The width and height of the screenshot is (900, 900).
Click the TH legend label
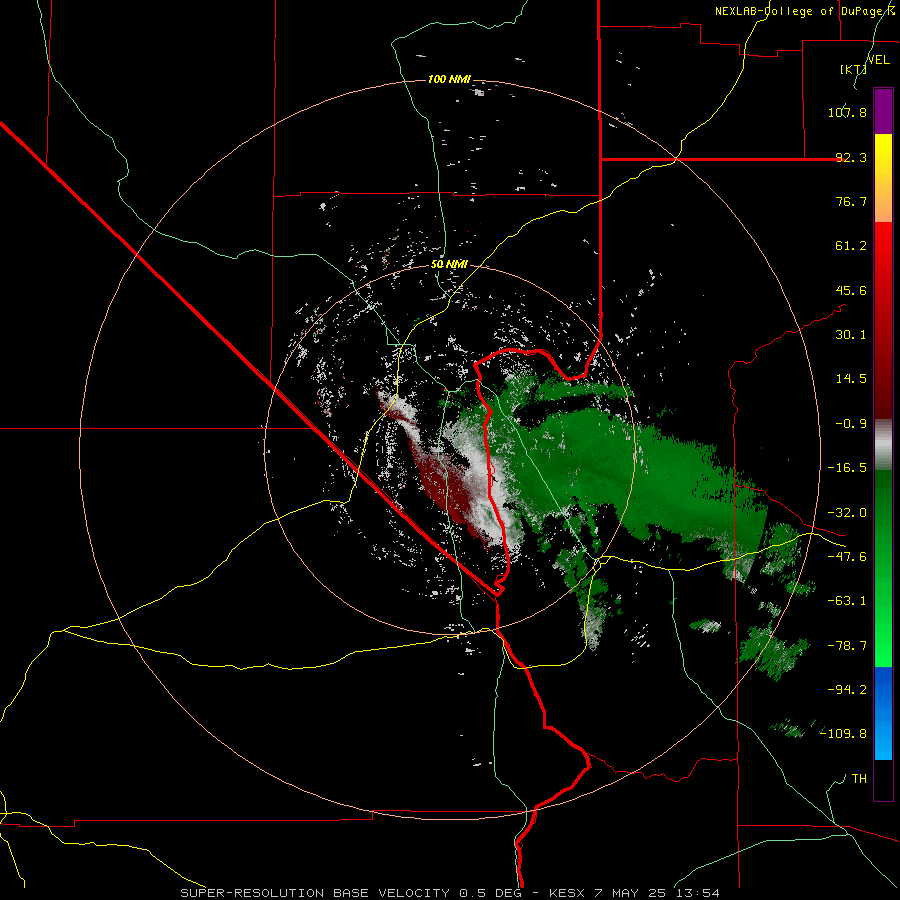pos(859,779)
